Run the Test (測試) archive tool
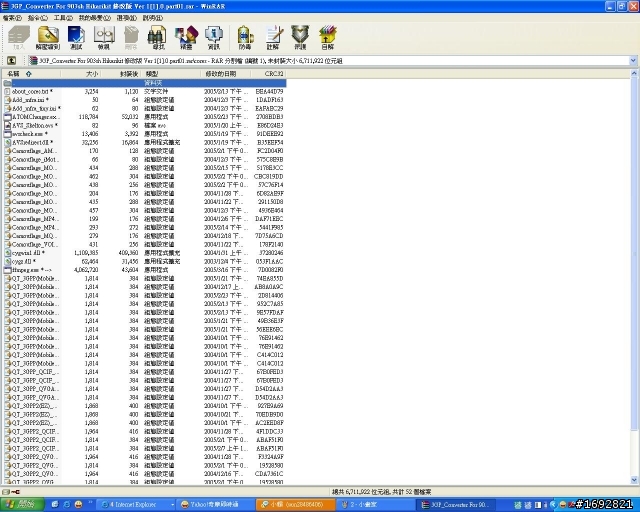640x512 pixels. click(76, 38)
